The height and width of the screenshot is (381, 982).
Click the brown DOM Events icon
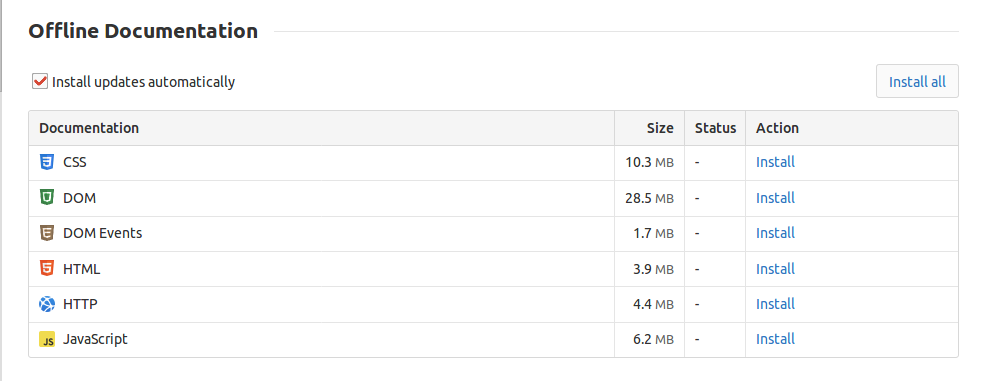[x=47, y=233]
